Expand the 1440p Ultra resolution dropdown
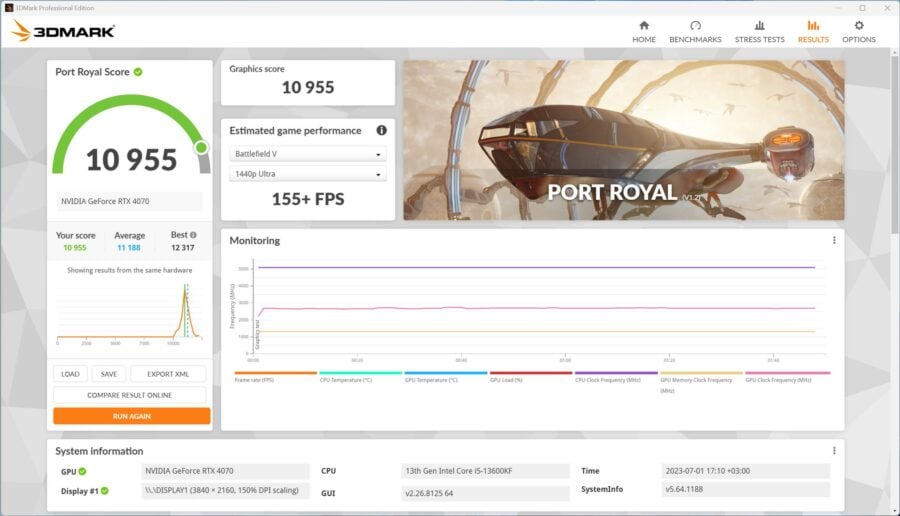This screenshot has width=900, height=516. (x=308, y=174)
